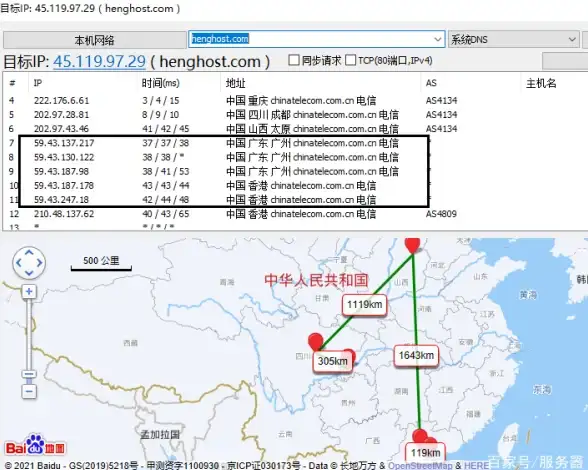The image size is (588, 470).
Task: Click the 41 / 42 / 45 timing cell
Action: [165, 129]
